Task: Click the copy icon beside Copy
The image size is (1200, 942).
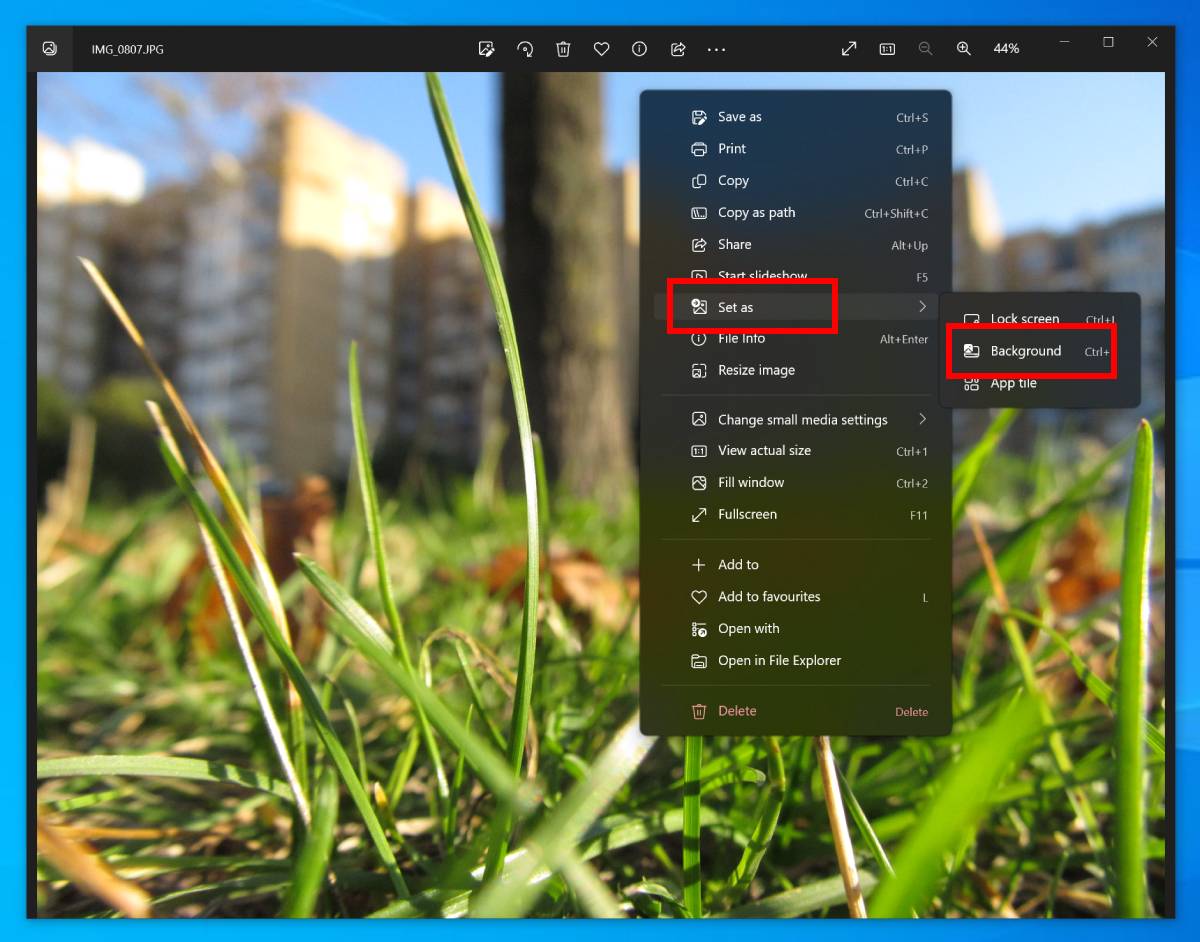Action: pyautogui.click(x=699, y=181)
